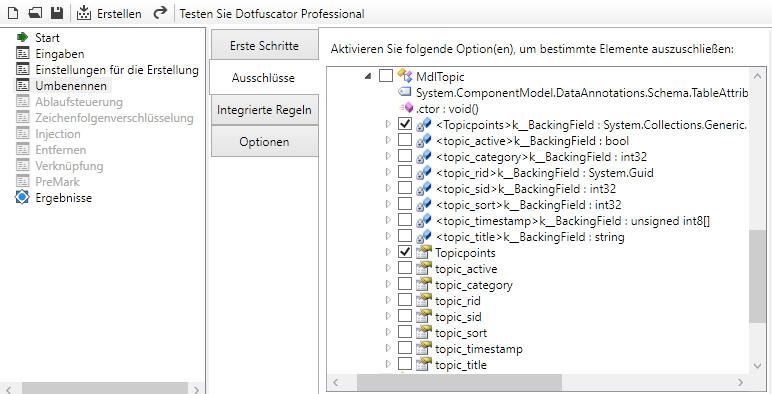The width and height of the screenshot is (772, 394).
Task: Click the <topic_category>k__BackingField field icon
Action: click(x=424, y=157)
